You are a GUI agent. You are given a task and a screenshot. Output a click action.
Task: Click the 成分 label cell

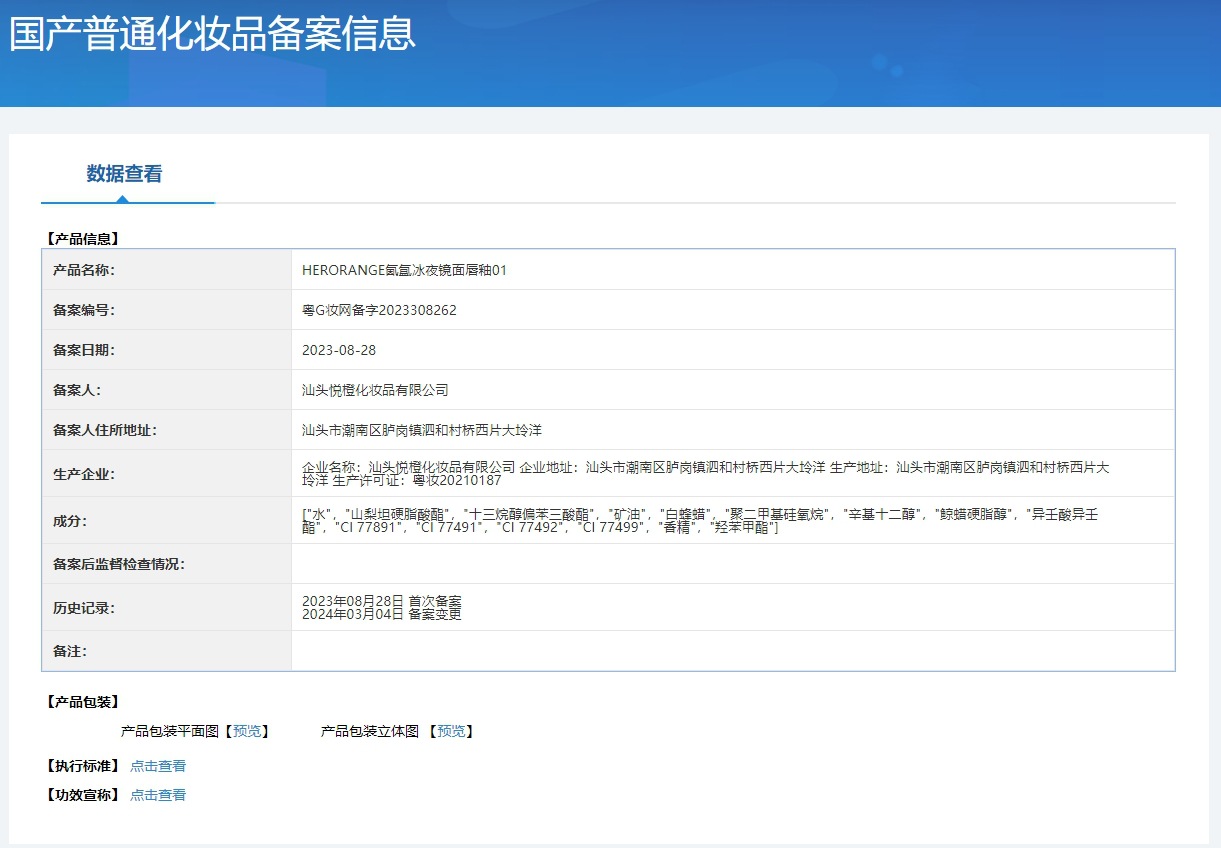click(167, 520)
